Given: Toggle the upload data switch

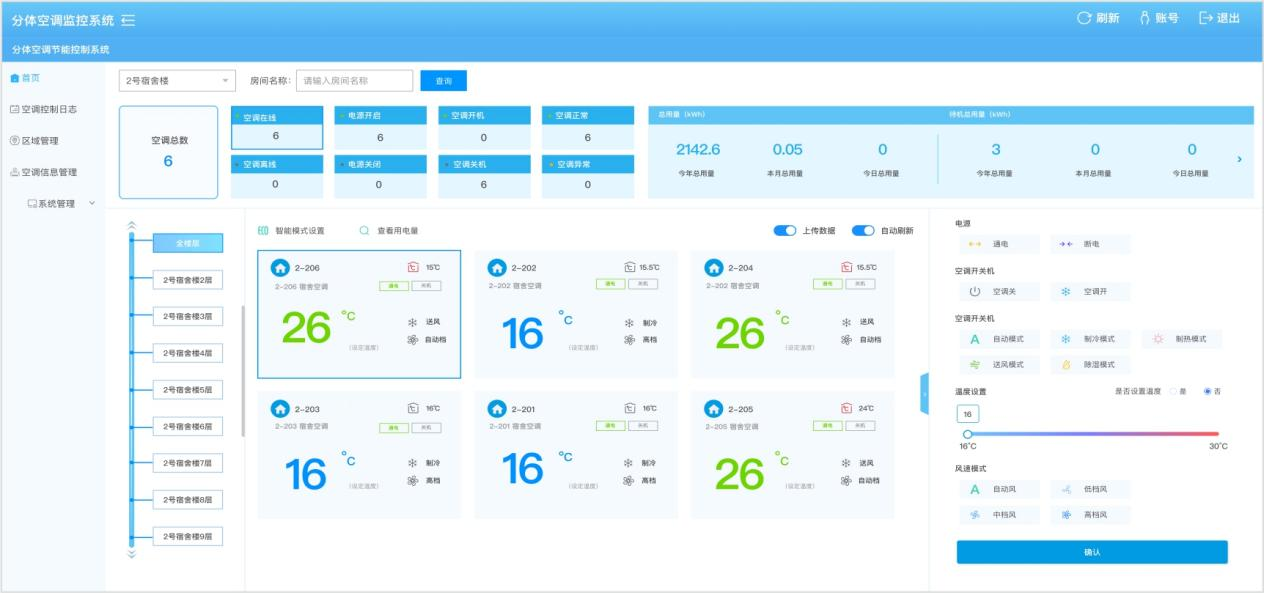Looking at the screenshot, I should click(x=785, y=231).
